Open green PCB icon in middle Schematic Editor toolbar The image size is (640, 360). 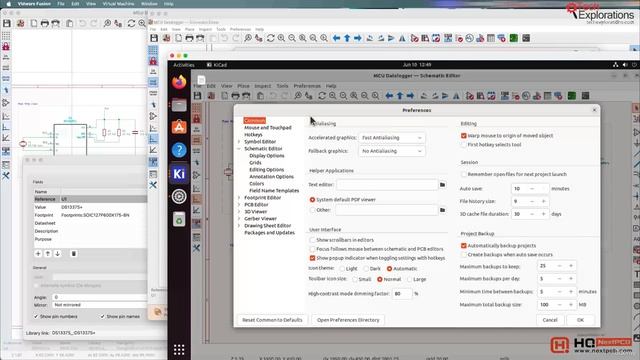pos(514,38)
